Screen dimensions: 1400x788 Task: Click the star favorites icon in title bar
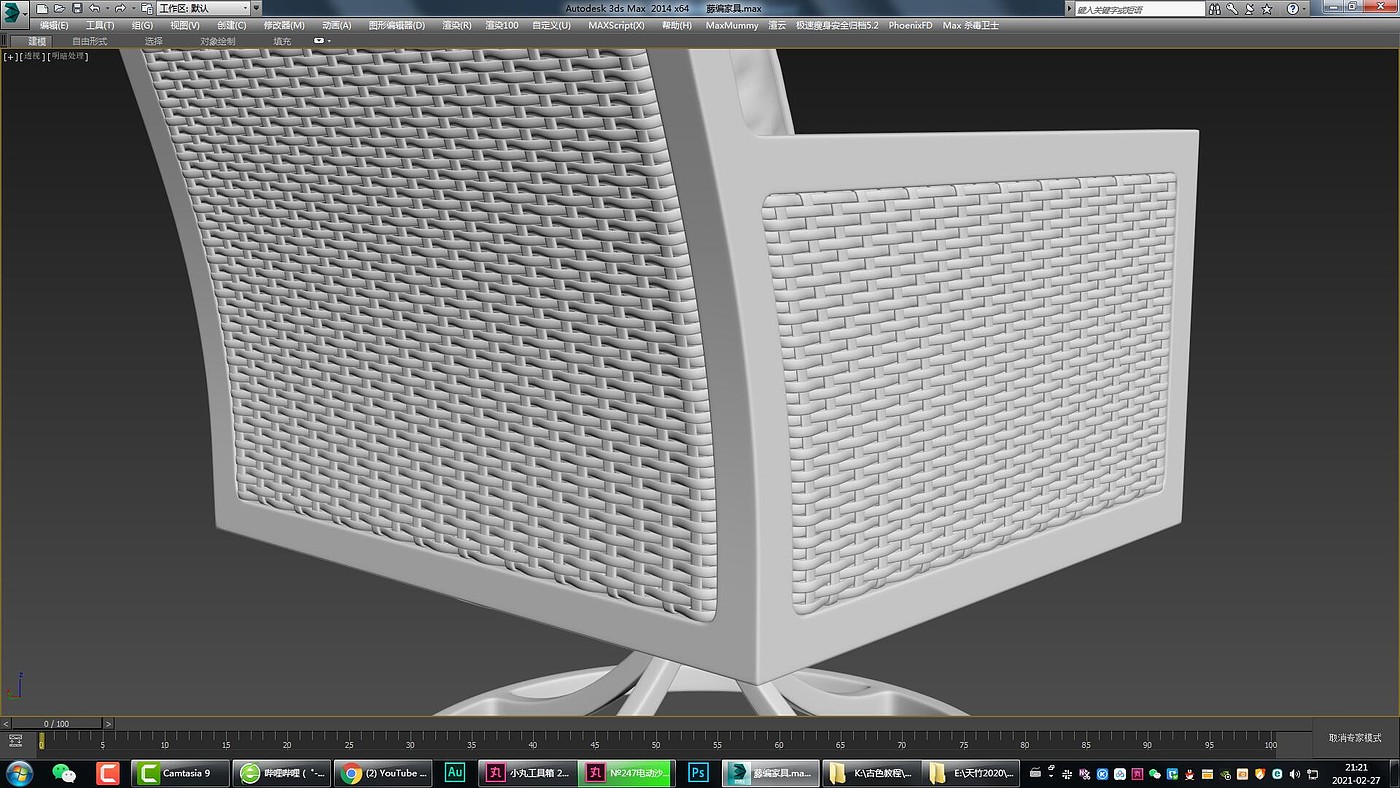[1267, 8]
